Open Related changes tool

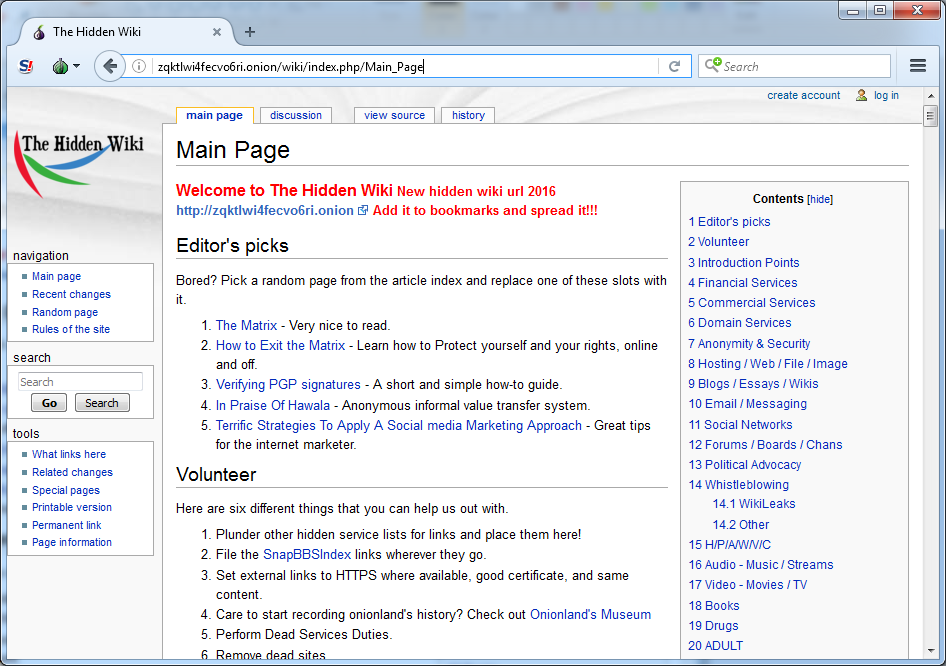click(x=72, y=472)
